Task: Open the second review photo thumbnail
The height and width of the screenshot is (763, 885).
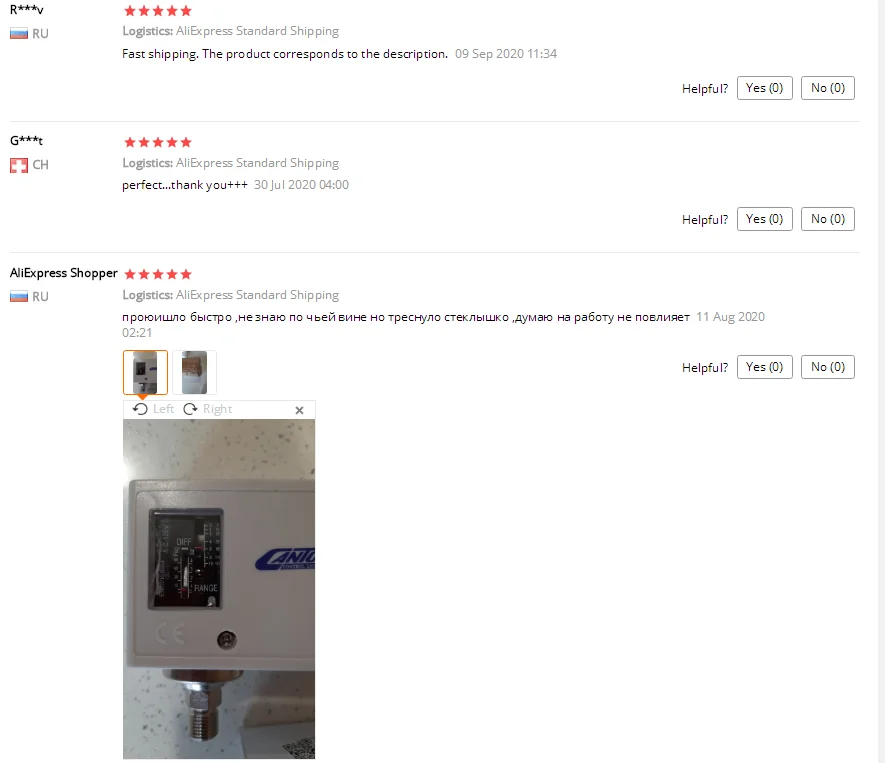Action: point(194,372)
